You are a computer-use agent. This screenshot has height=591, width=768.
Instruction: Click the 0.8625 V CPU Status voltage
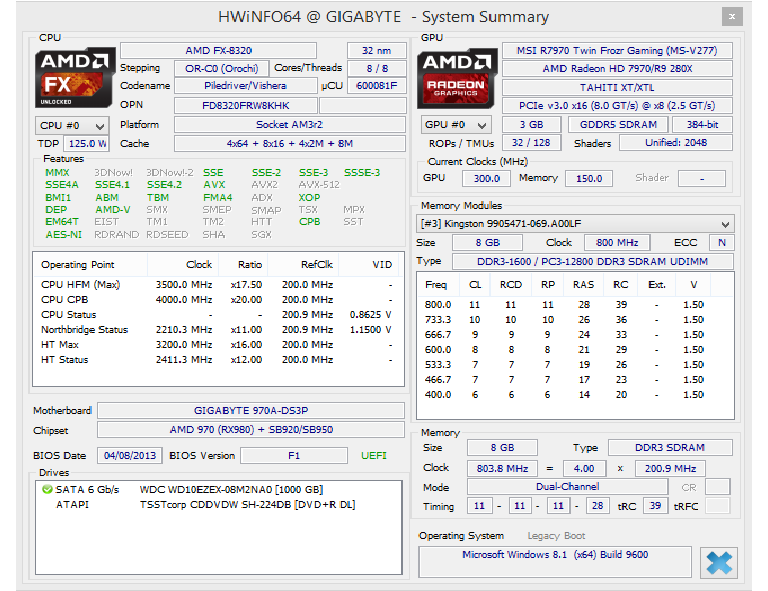(370, 314)
